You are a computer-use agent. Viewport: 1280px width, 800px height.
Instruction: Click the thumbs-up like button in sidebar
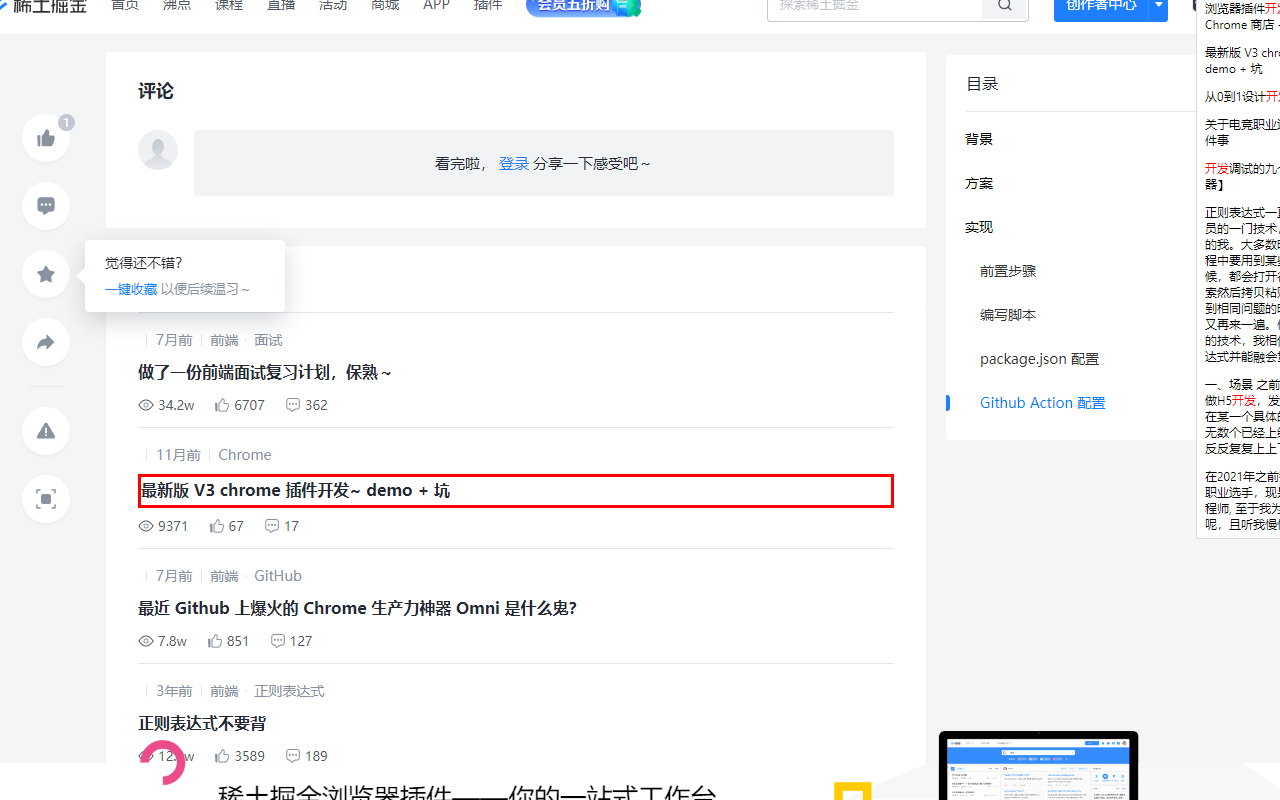click(x=46, y=138)
